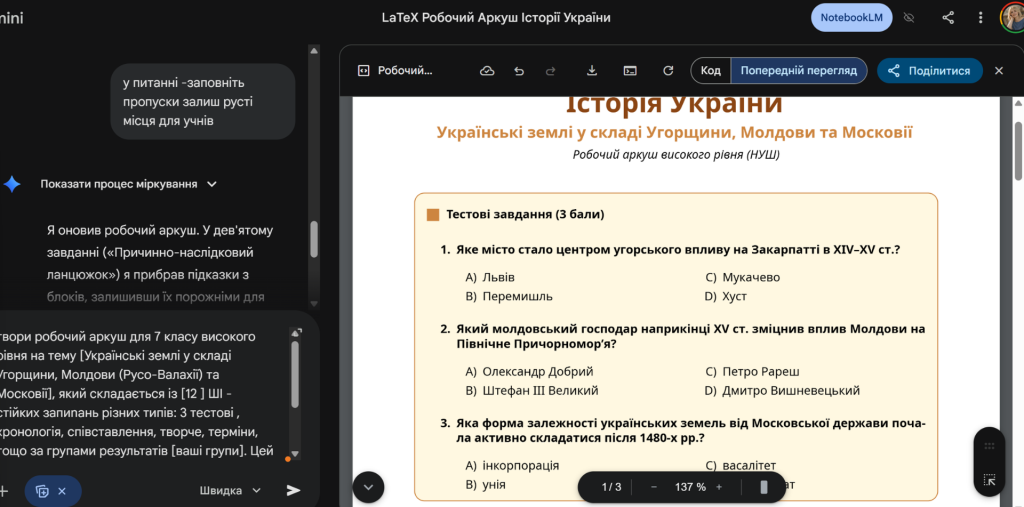The height and width of the screenshot is (507, 1024).
Task: Click the undo arrow in canvas toolbar
Action: 519,71
